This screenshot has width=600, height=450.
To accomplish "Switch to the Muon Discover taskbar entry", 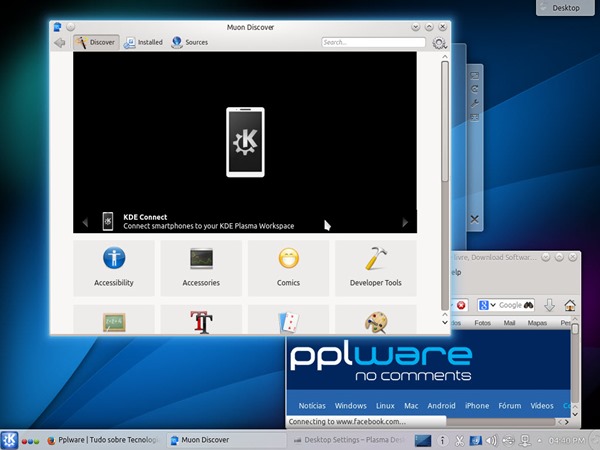I will point(226,440).
